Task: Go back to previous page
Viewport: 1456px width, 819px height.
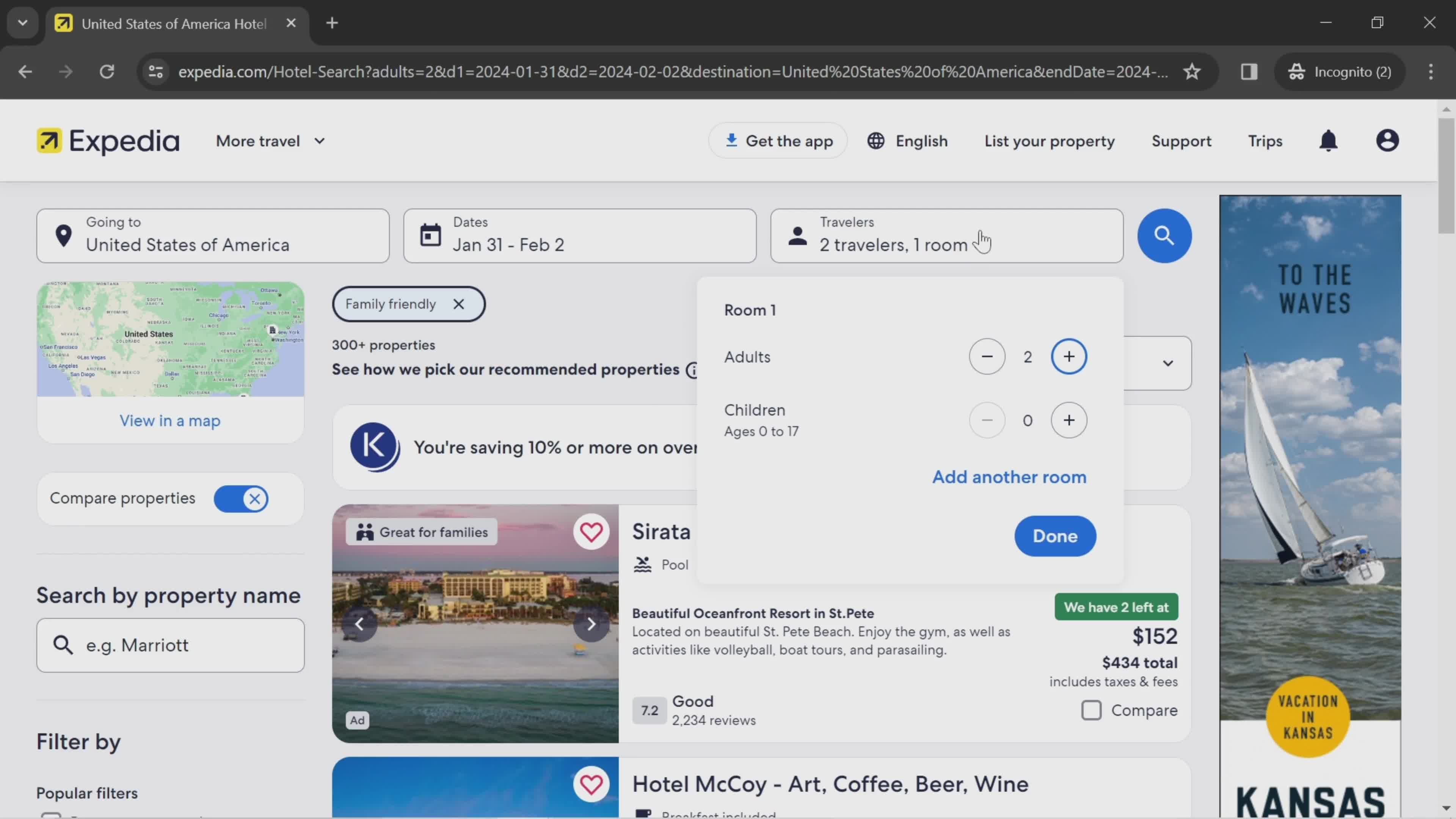Action: coord(25,72)
